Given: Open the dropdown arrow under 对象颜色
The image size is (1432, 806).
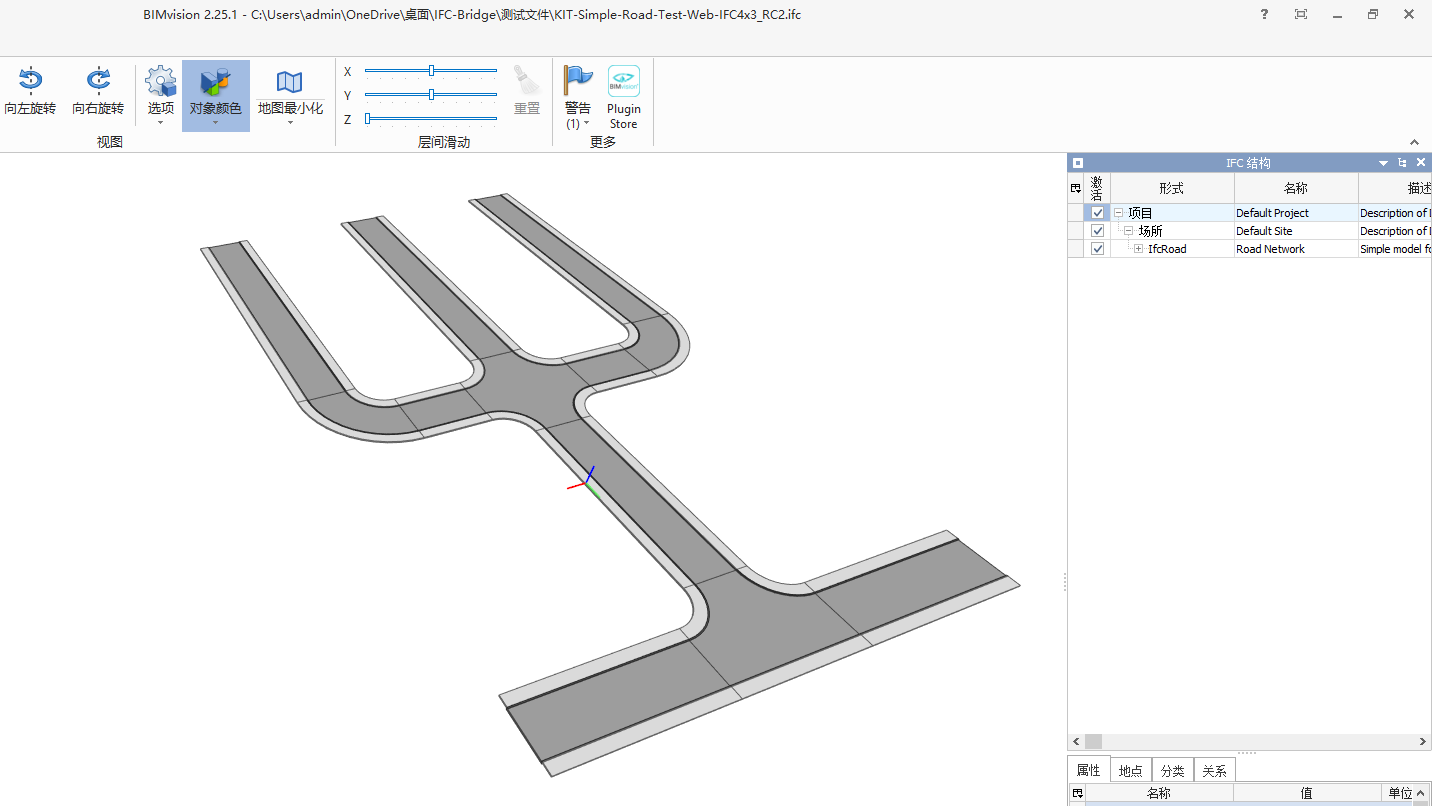Looking at the screenshot, I should (215, 123).
